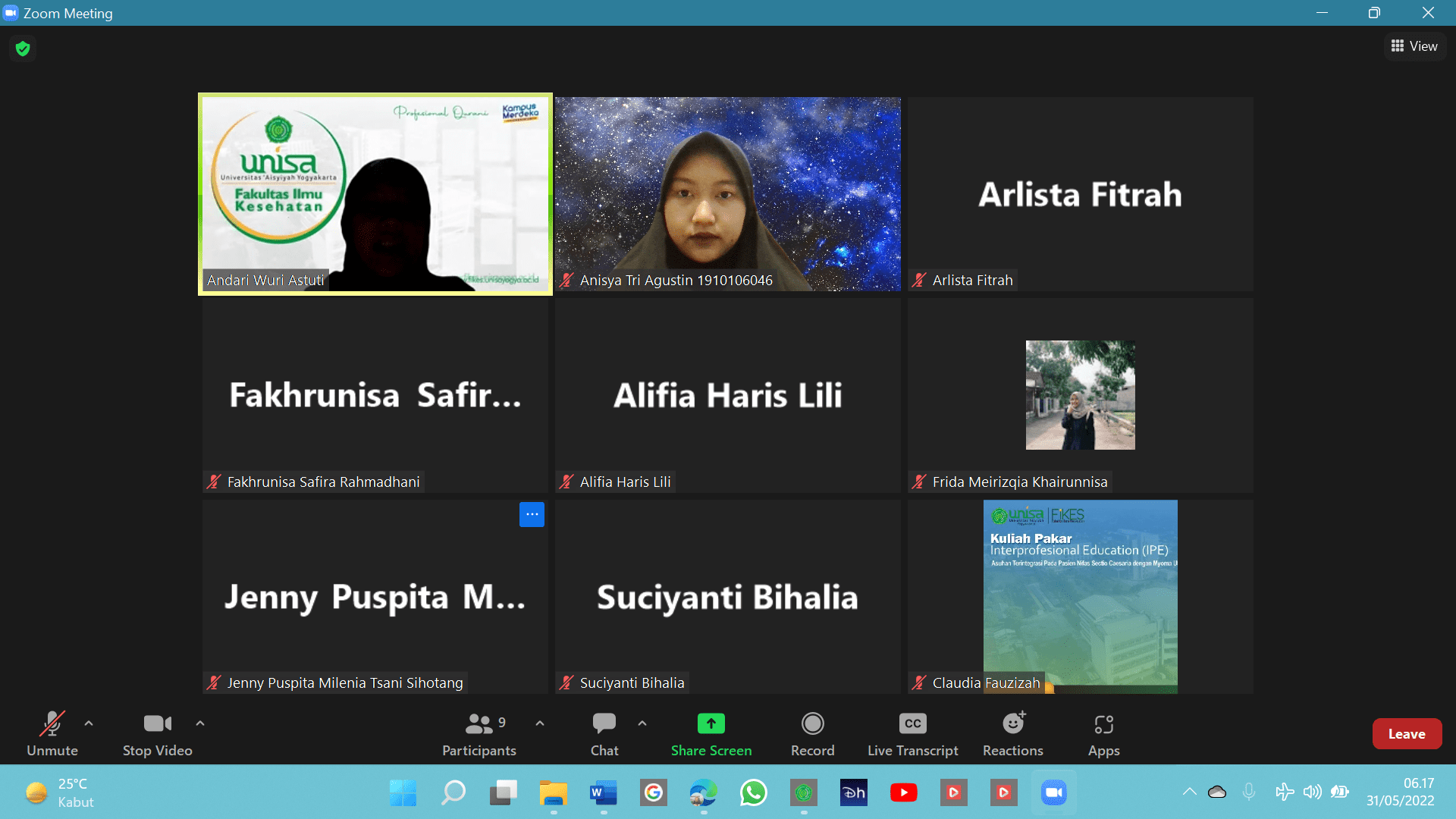1456x819 pixels.
Task: Open the Chat panel
Action: pyautogui.click(x=604, y=734)
